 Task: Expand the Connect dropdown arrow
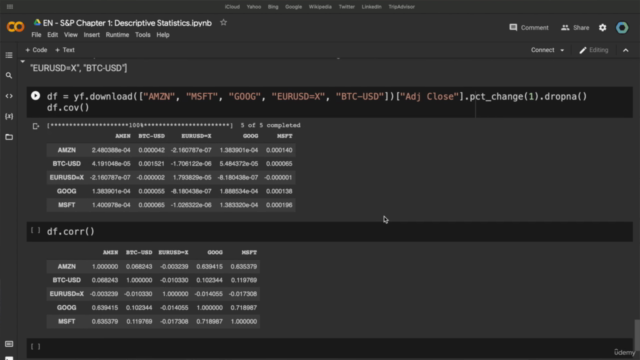click(562, 50)
